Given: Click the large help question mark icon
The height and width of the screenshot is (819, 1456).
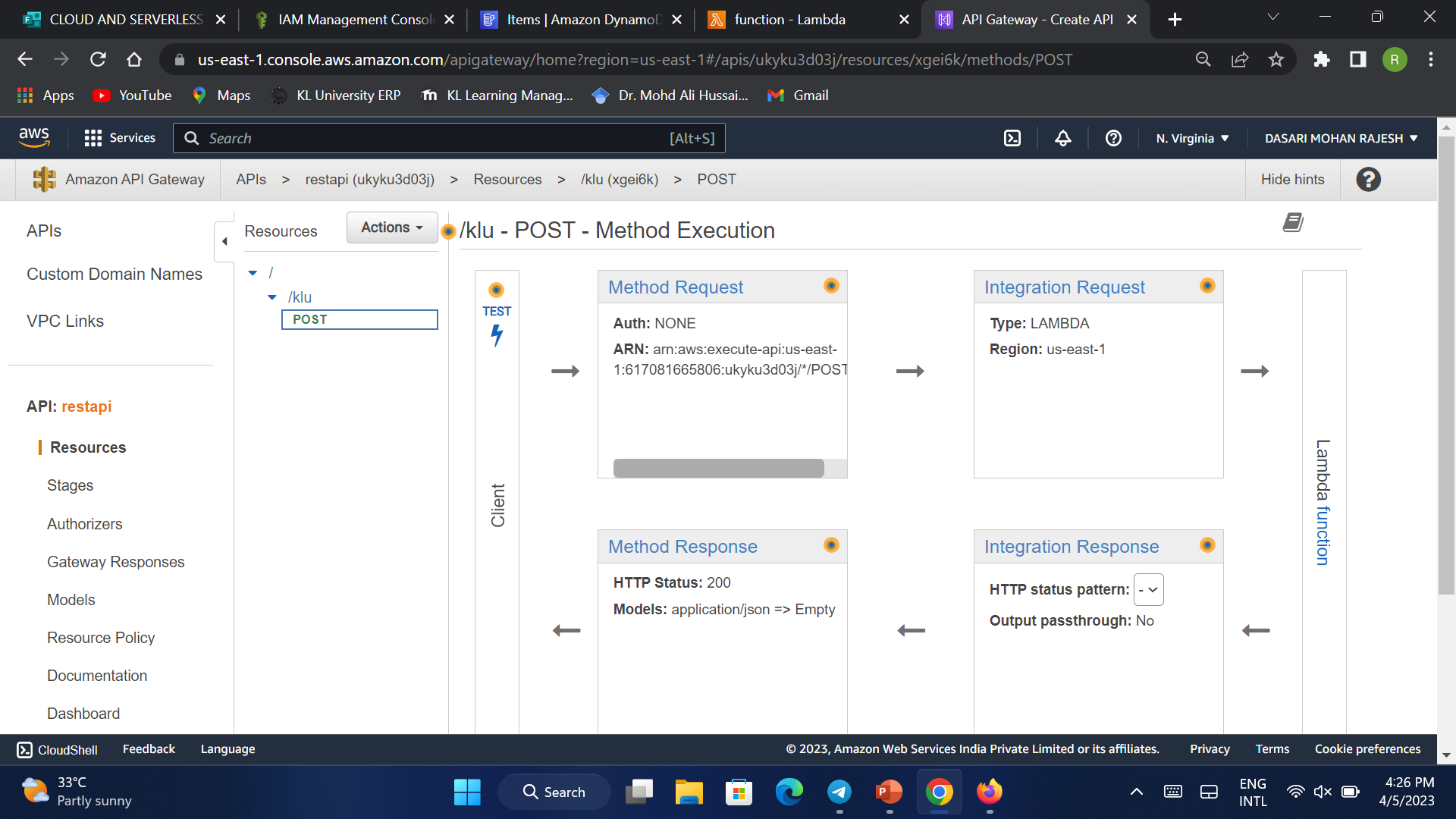Looking at the screenshot, I should 1368,180.
